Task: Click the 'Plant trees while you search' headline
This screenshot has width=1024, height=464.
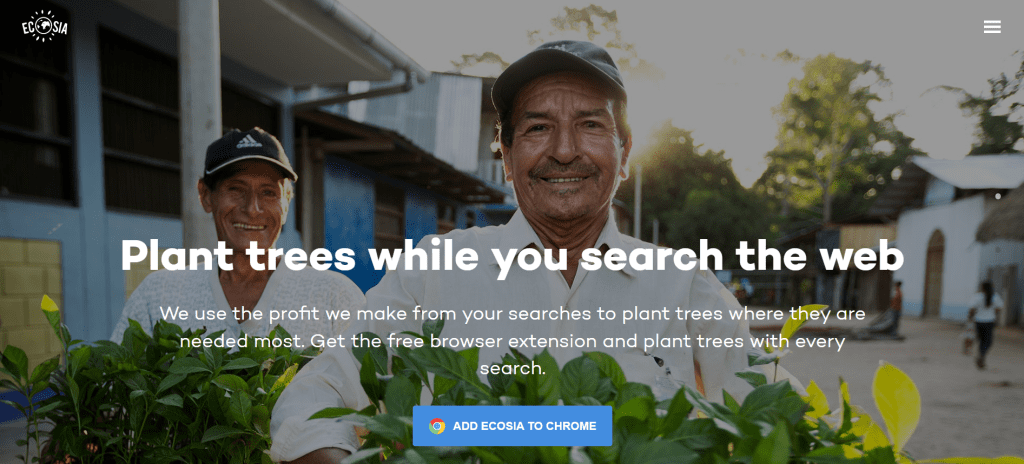Action: [512, 256]
